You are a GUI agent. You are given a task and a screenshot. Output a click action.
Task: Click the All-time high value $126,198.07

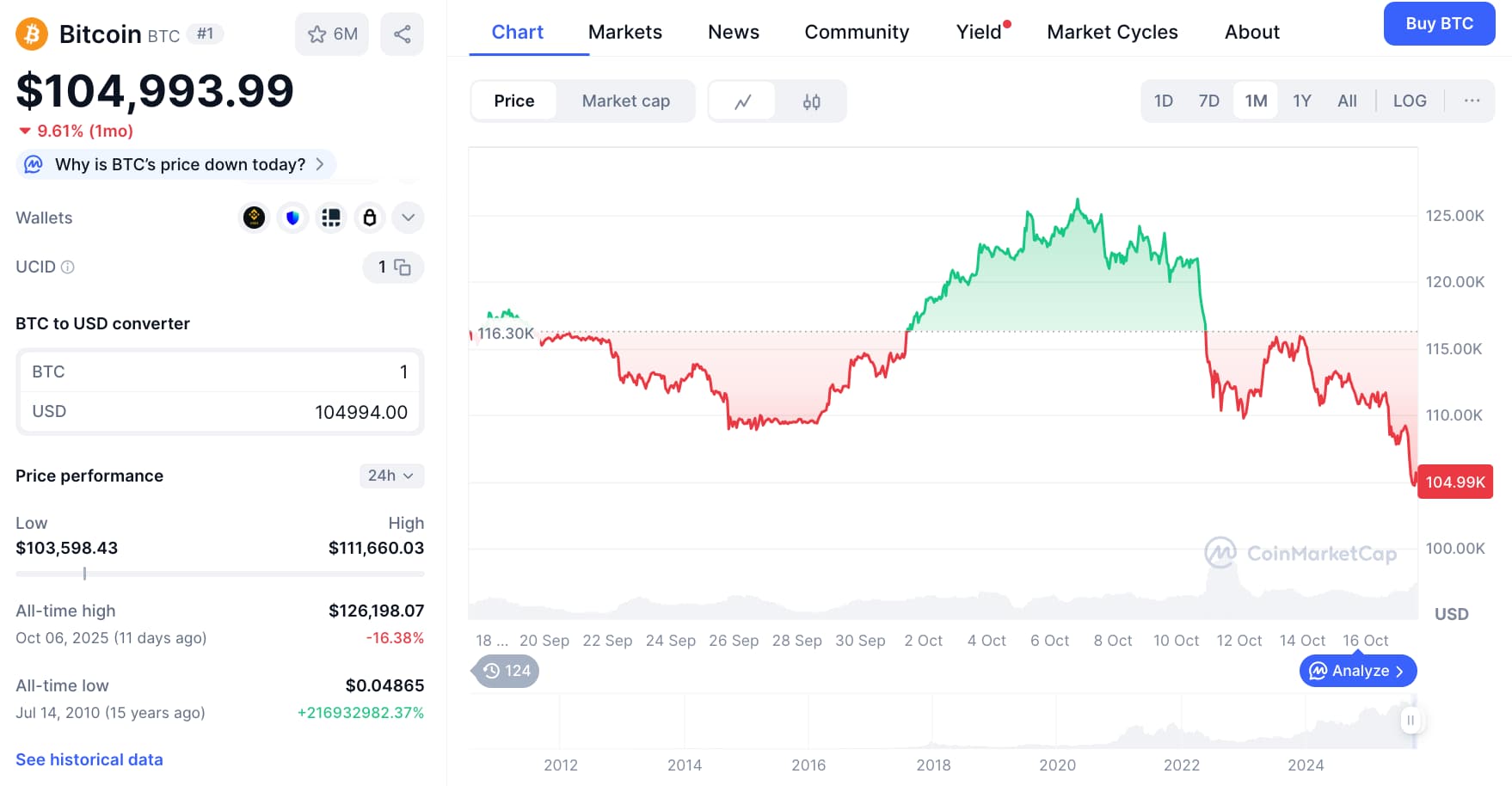click(376, 611)
